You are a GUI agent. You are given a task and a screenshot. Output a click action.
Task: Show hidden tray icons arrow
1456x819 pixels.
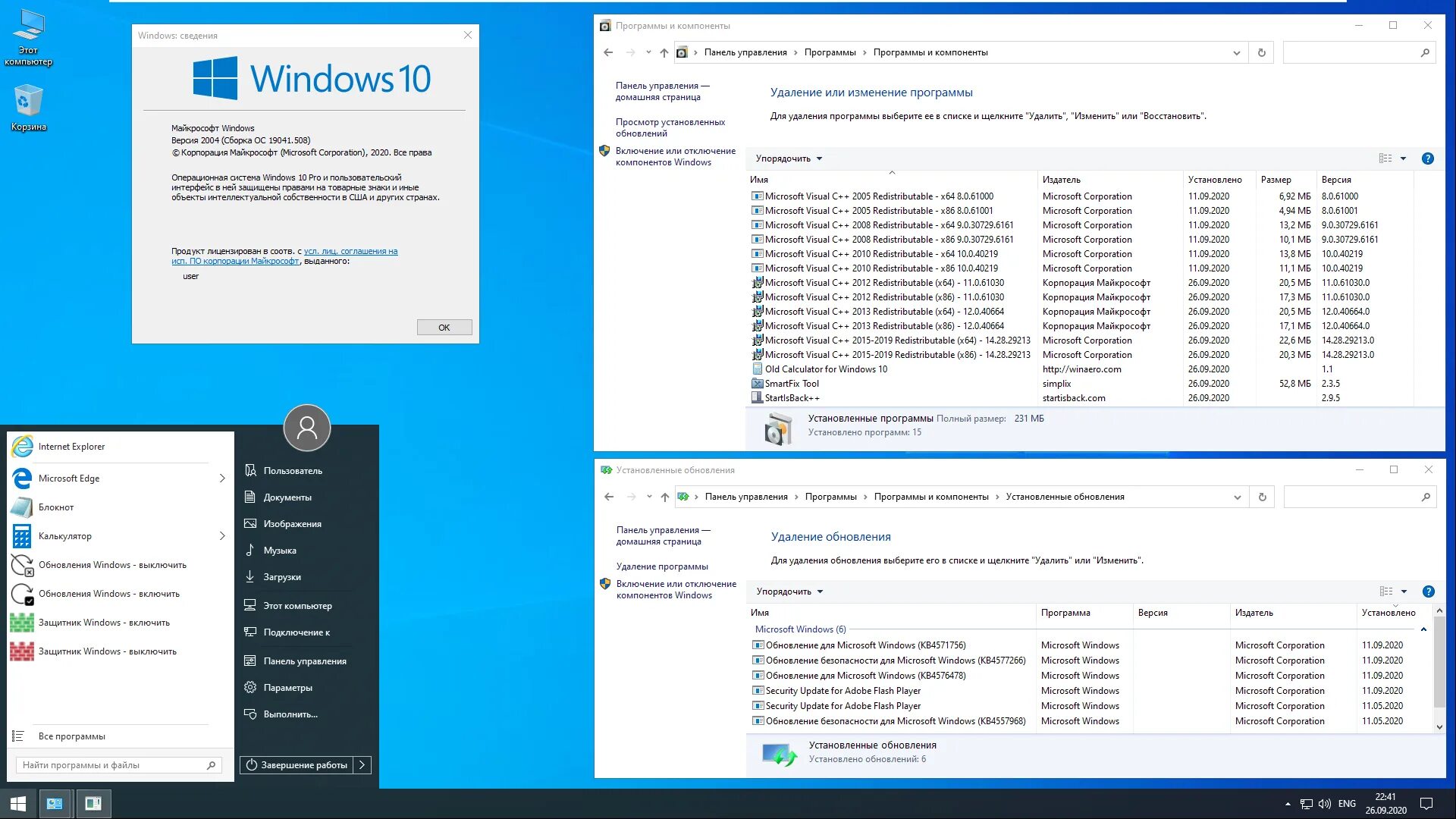pyautogui.click(x=1288, y=804)
